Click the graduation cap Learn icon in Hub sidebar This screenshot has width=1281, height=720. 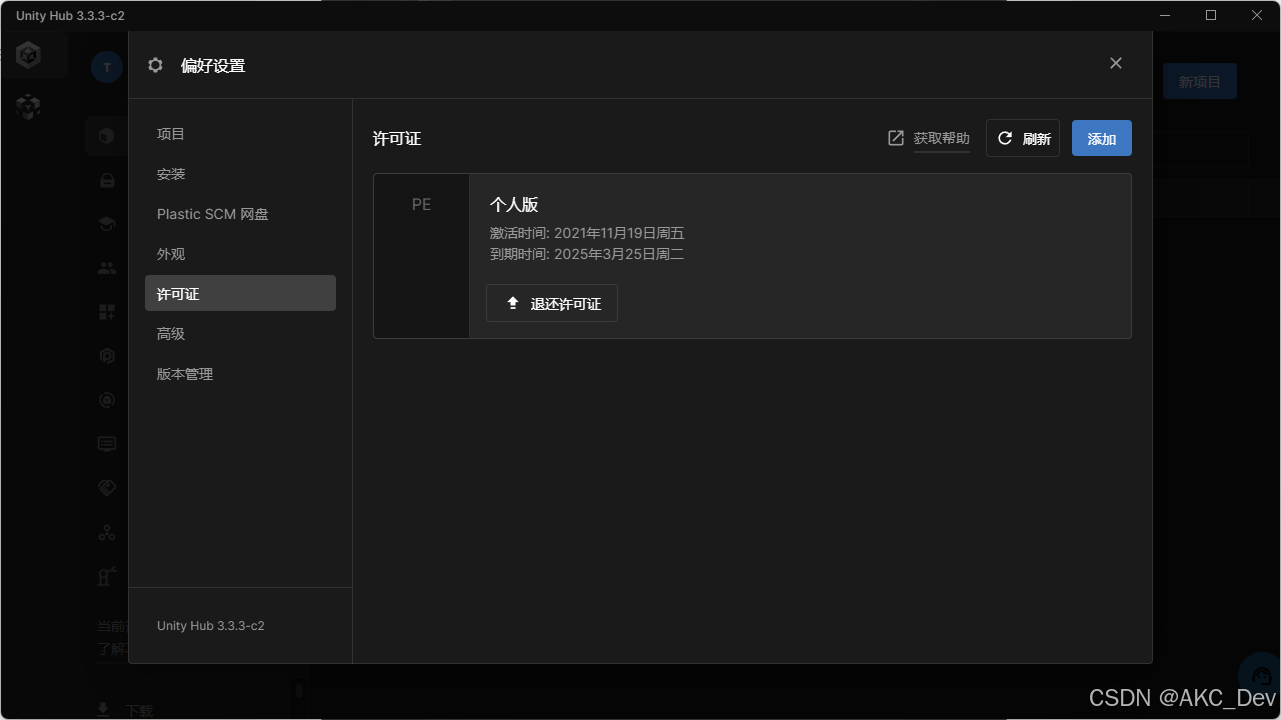(x=107, y=224)
